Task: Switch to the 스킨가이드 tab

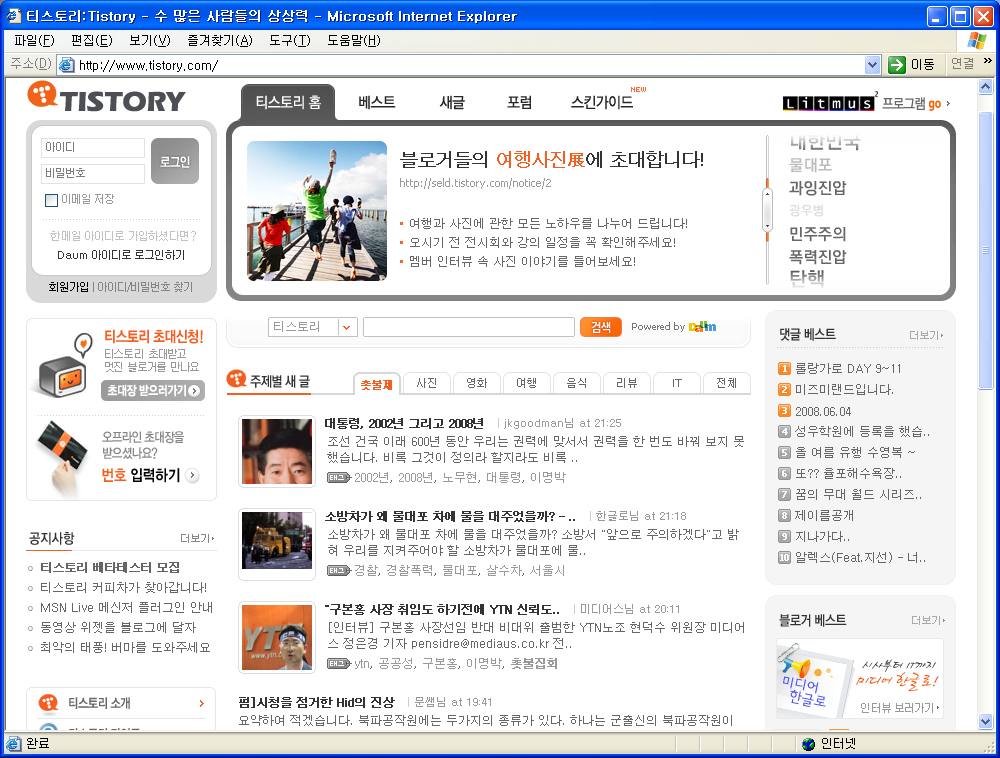Action: 601,102
